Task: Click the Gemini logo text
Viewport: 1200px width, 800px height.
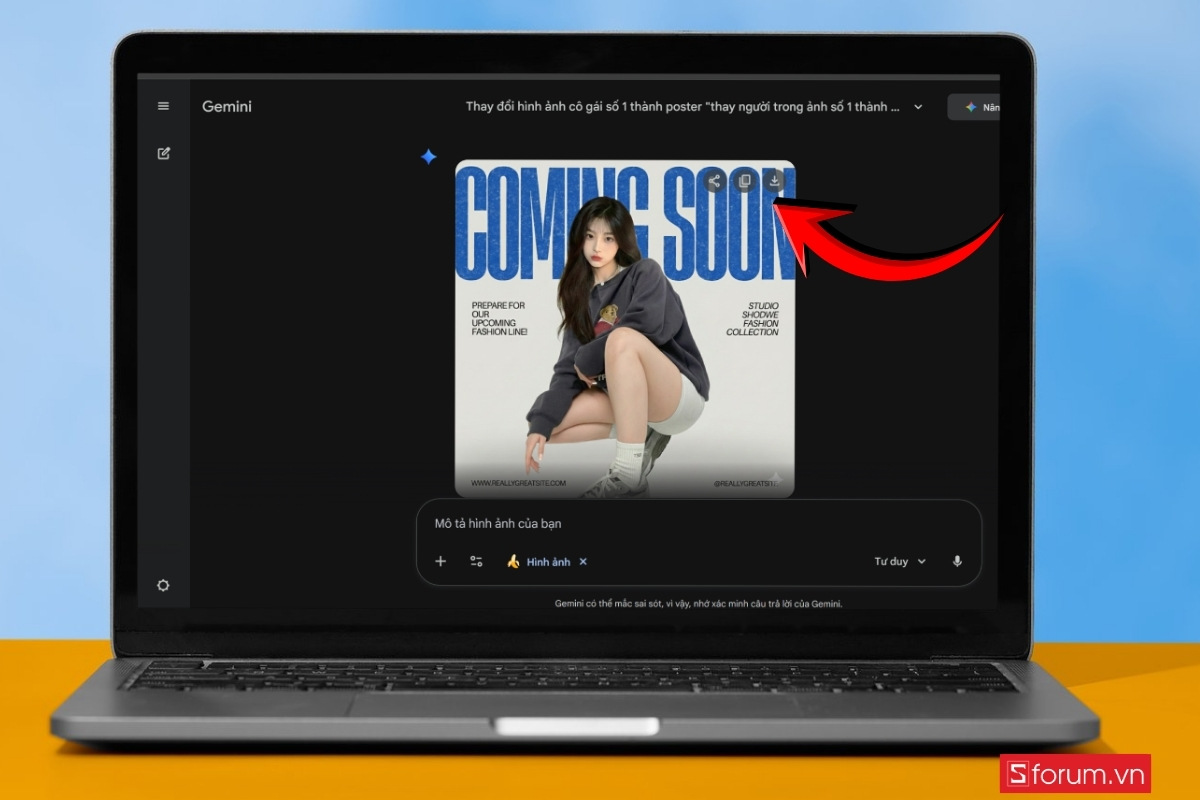Action: pyautogui.click(x=227, y=106)
